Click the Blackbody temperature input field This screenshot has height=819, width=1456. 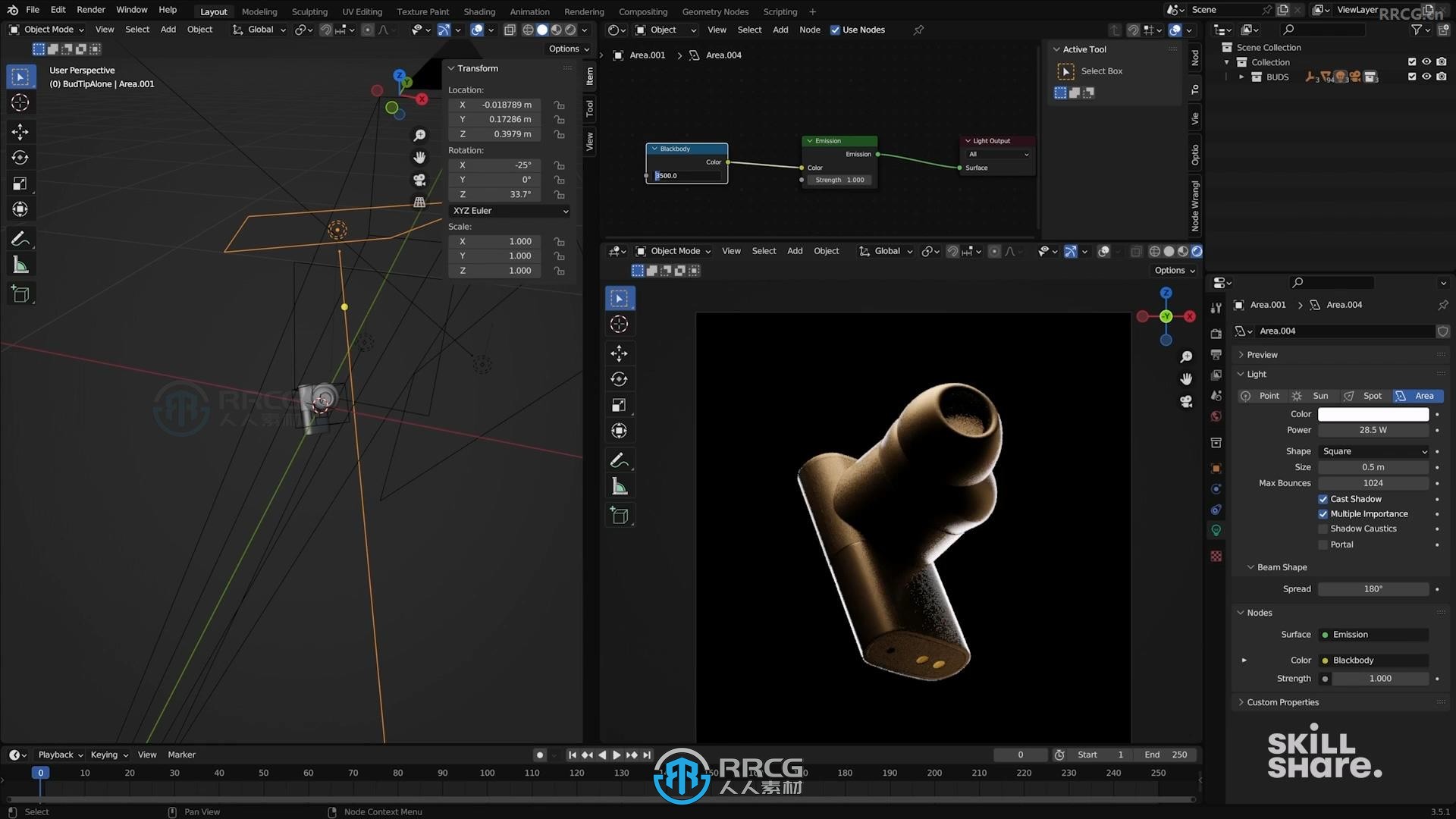pos(687,176)
